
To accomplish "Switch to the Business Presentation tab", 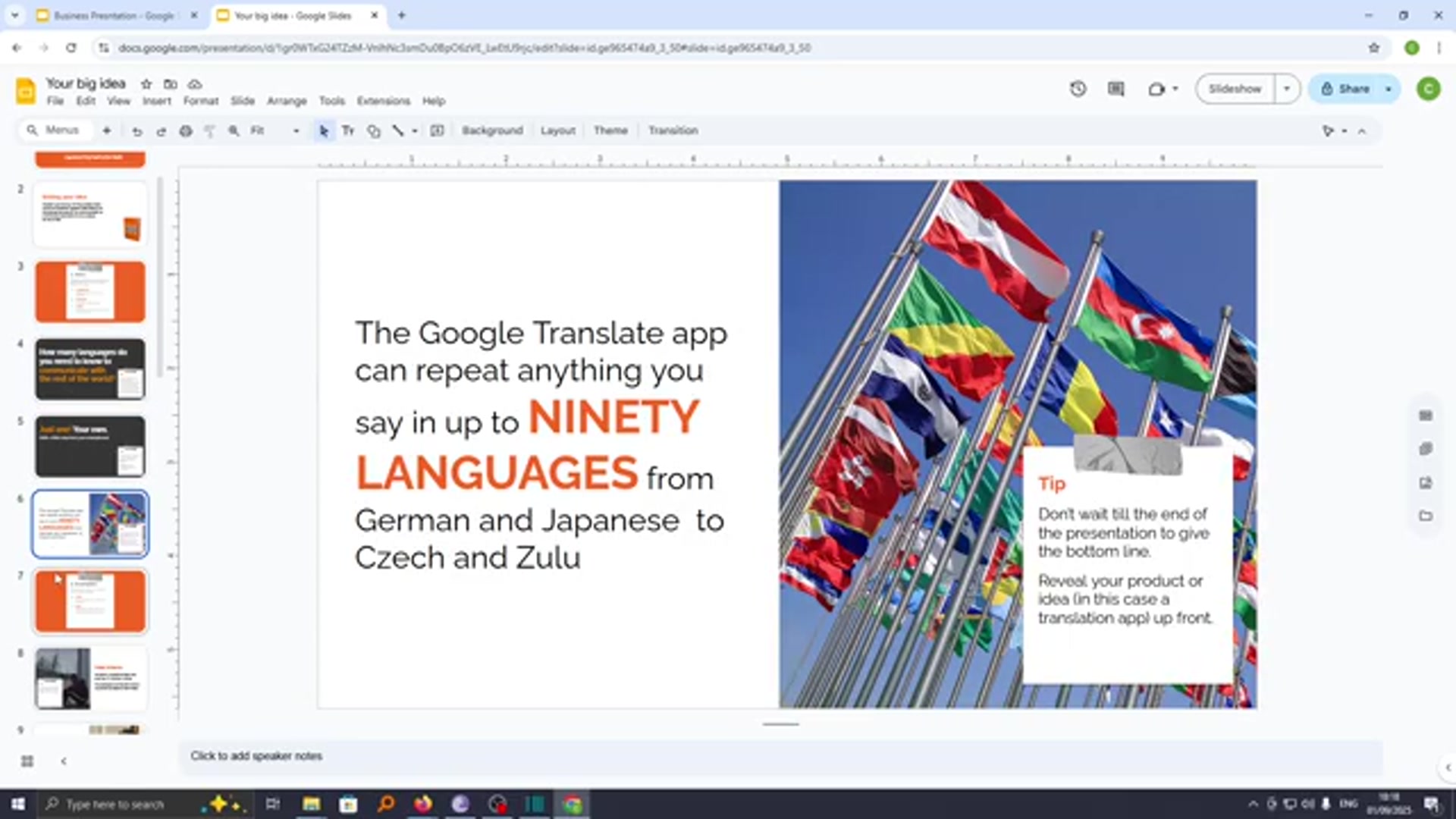I will [114, 15].
